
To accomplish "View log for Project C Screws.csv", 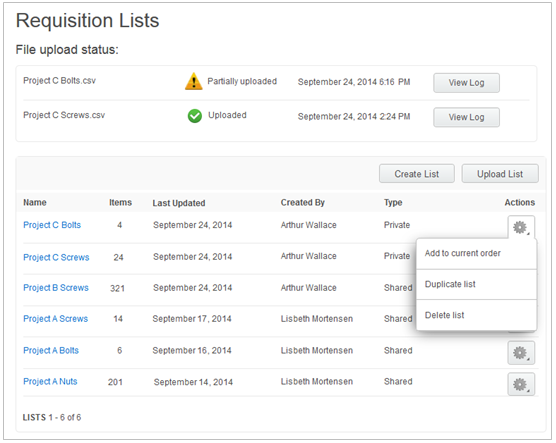I will (x=466, y=117).
